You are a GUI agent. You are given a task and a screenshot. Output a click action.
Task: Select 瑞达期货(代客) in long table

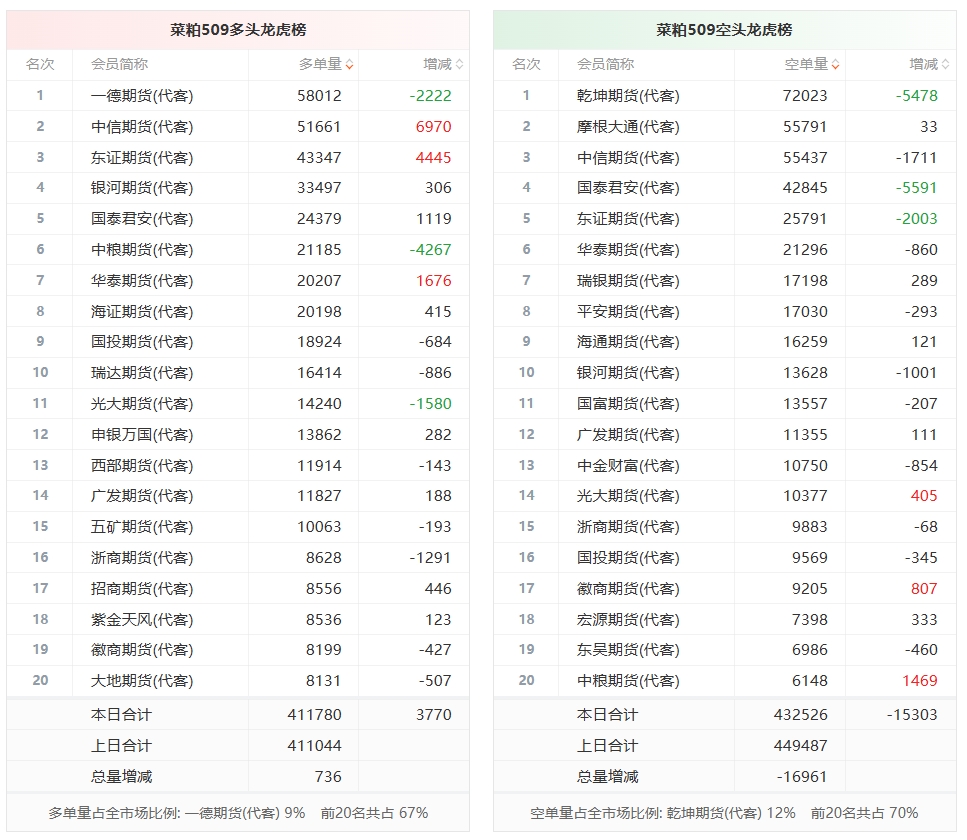[x=142, y=373]
